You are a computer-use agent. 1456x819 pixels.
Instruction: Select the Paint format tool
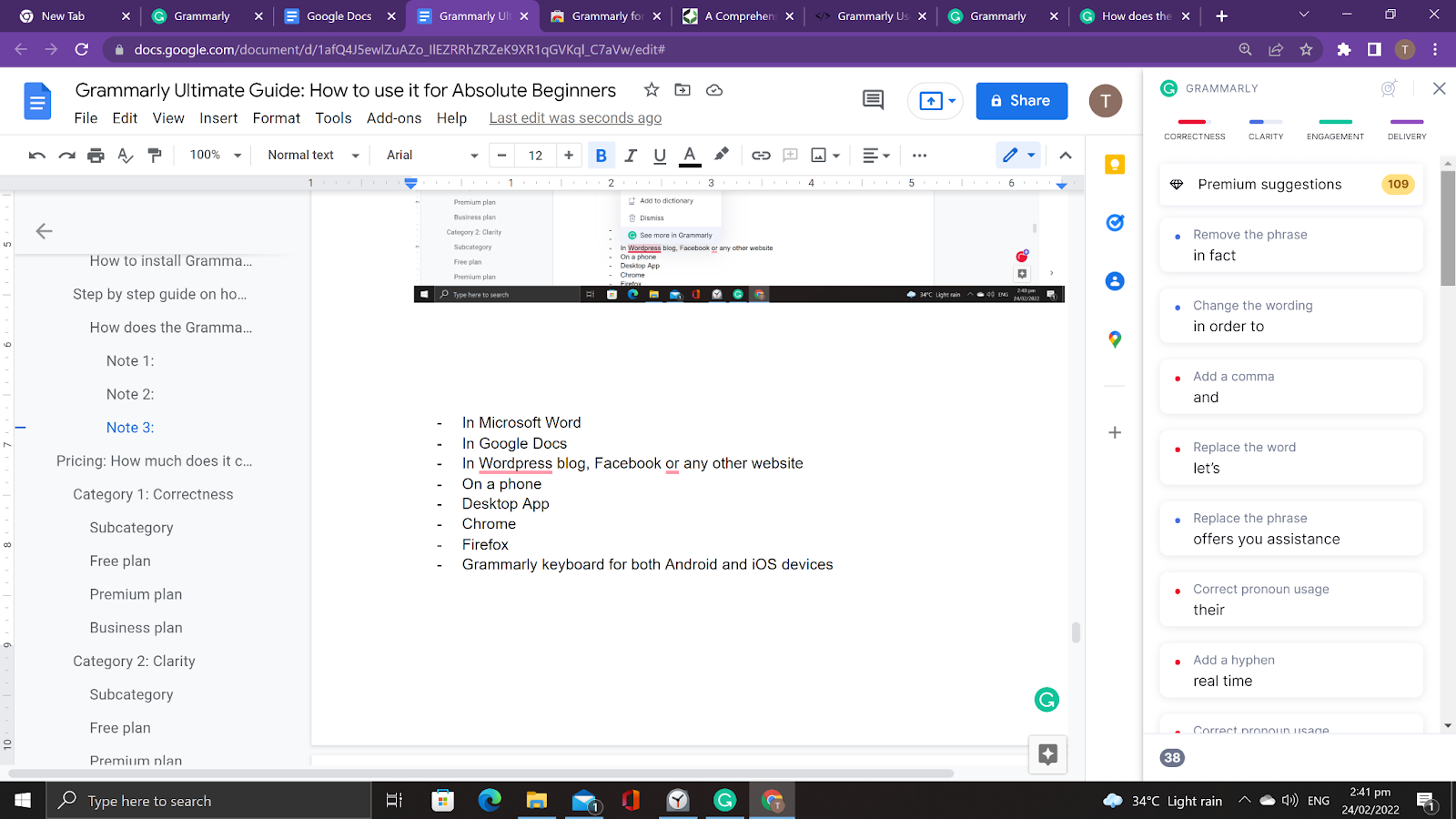pos(155,156)
